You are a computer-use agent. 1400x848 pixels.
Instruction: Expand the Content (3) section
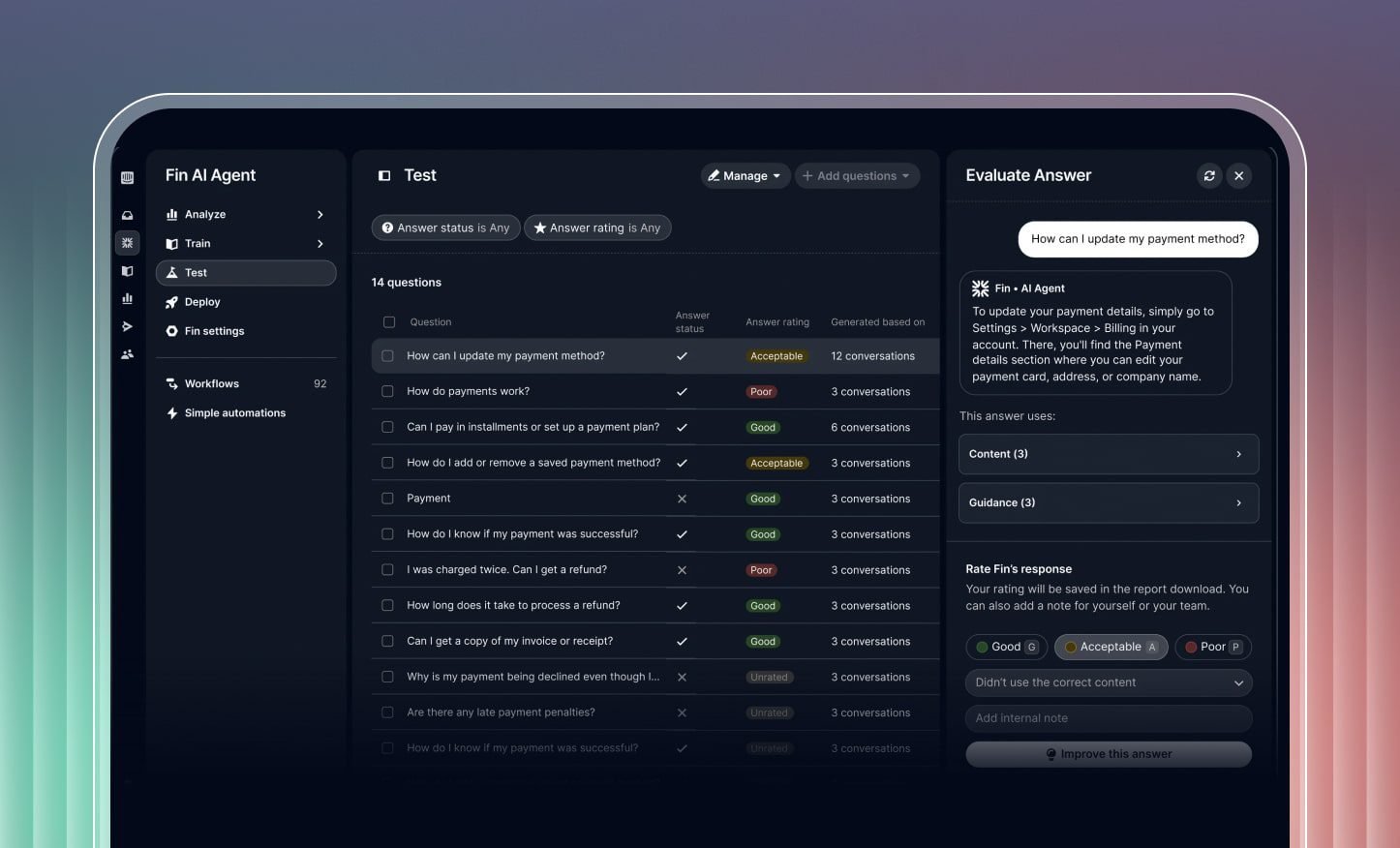pos(1108,453)
